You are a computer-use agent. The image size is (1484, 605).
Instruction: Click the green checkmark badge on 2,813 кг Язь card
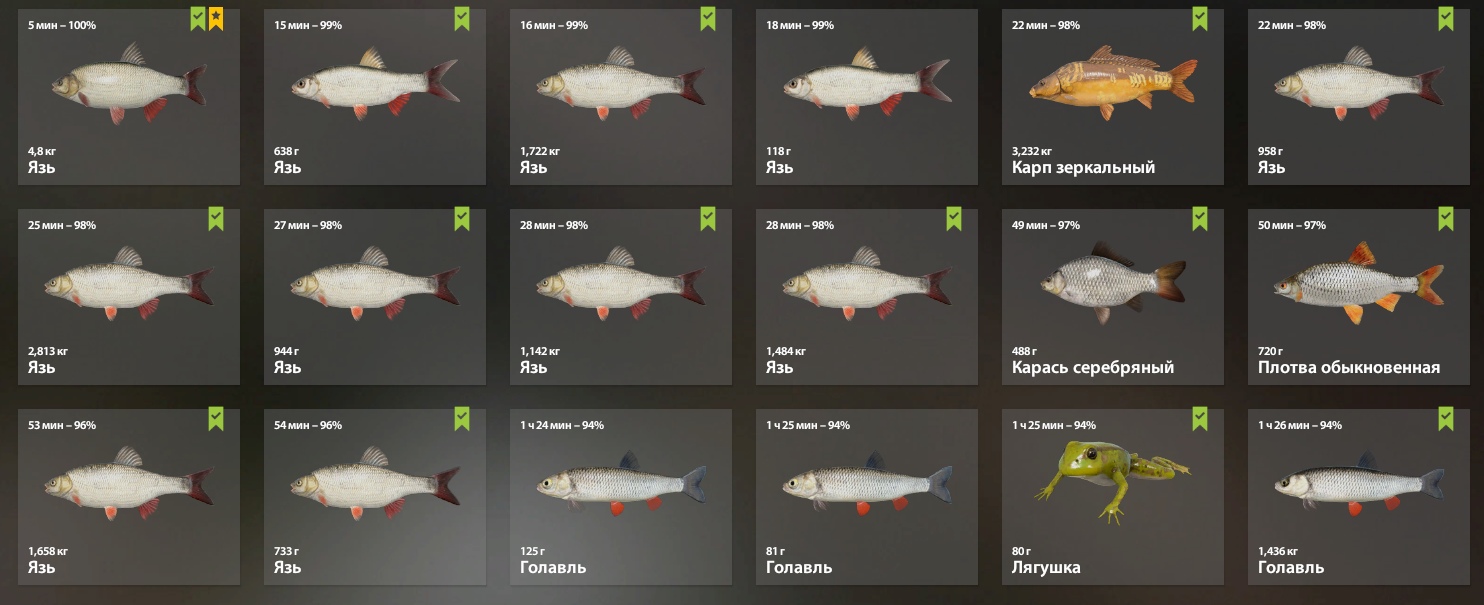(x=216, y=218)
